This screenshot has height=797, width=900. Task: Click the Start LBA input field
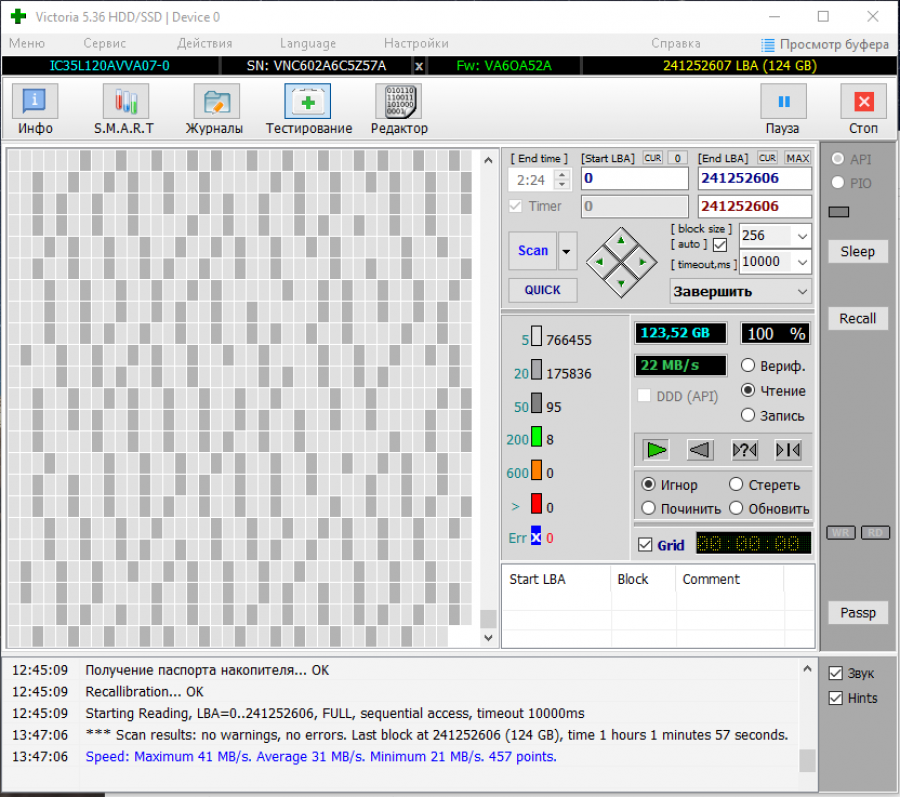click(635, 179)
